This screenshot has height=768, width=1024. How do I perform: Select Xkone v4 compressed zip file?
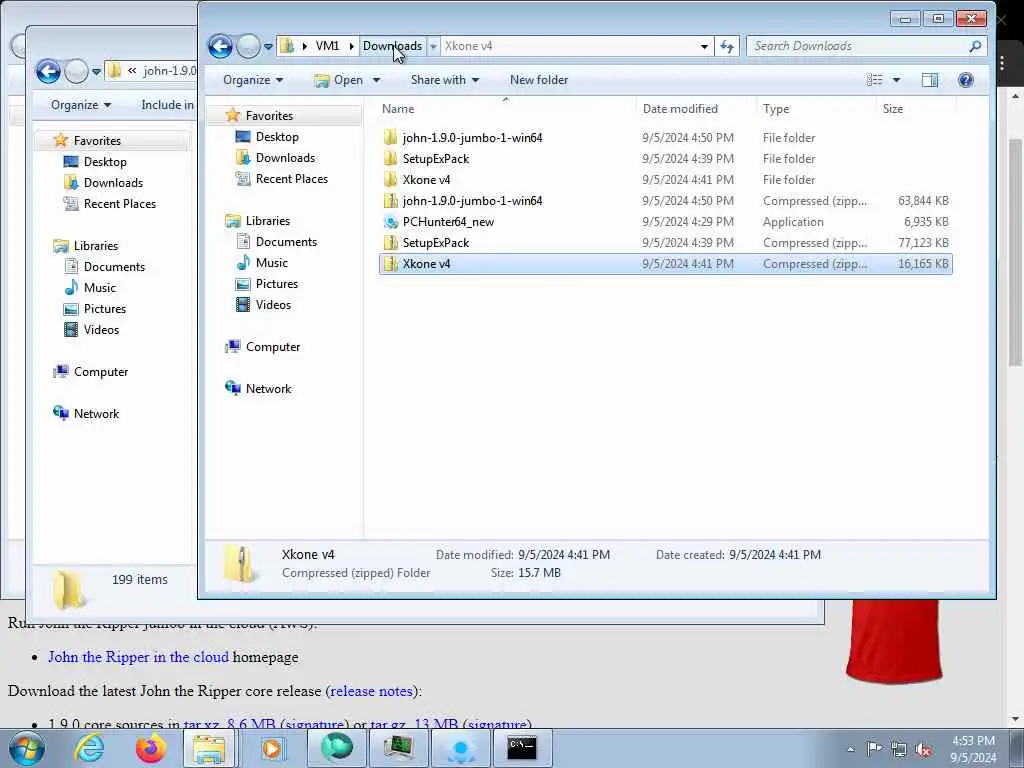[x=665, y=264]
